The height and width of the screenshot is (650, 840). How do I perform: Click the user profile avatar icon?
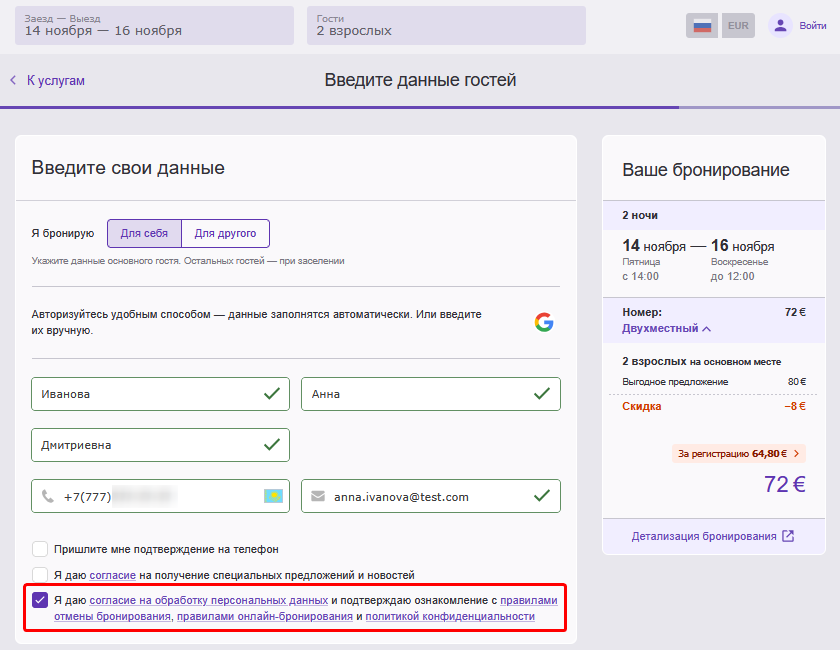(780, 26)
